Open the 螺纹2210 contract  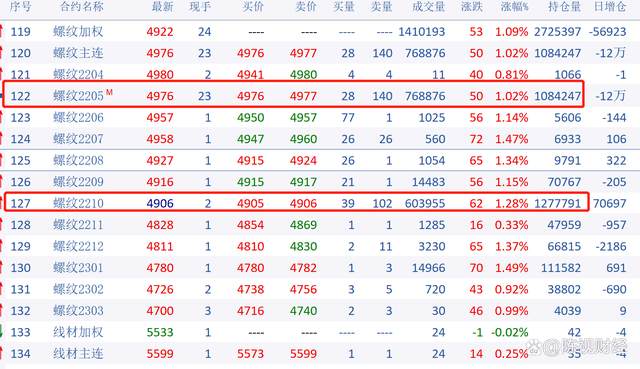tap(78, 203)
